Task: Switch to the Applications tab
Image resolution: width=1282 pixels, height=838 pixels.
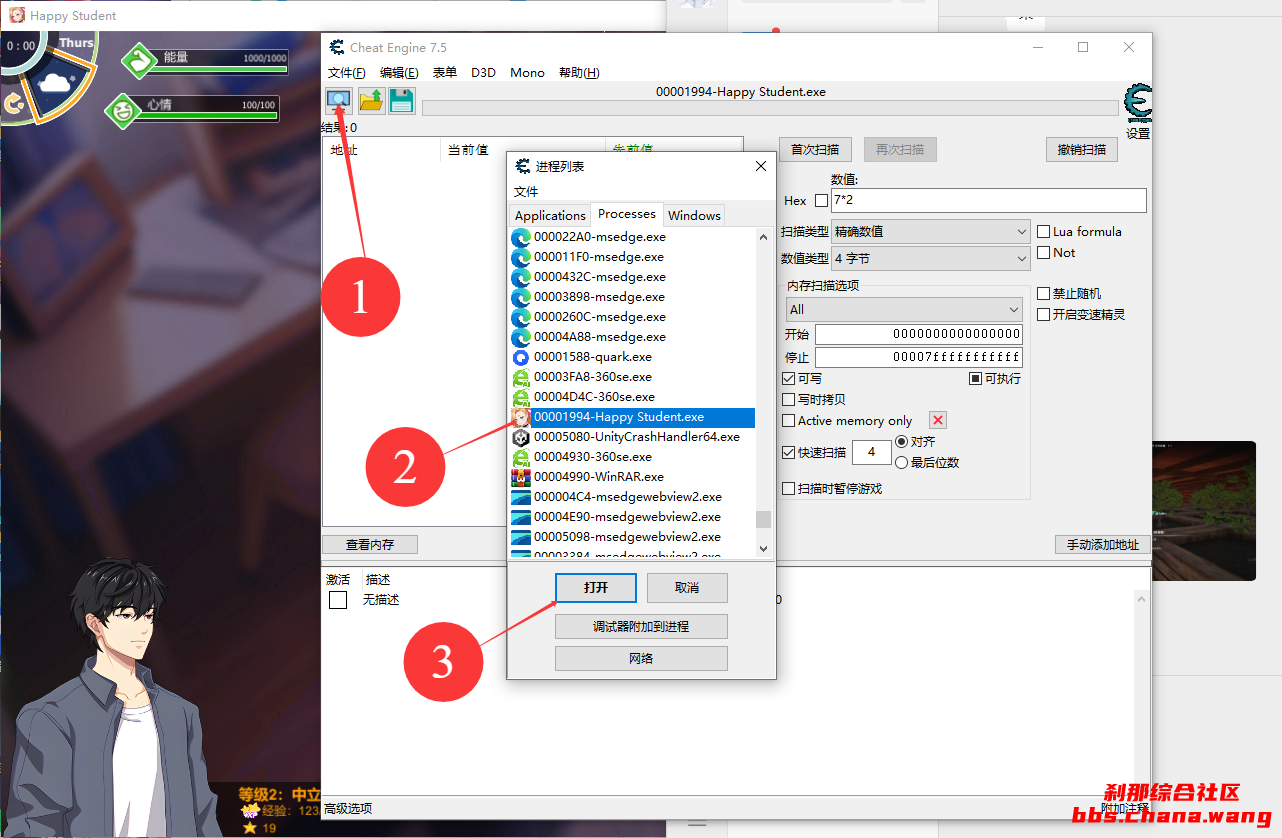Action: pyautogui.click(x=550, y=215)
